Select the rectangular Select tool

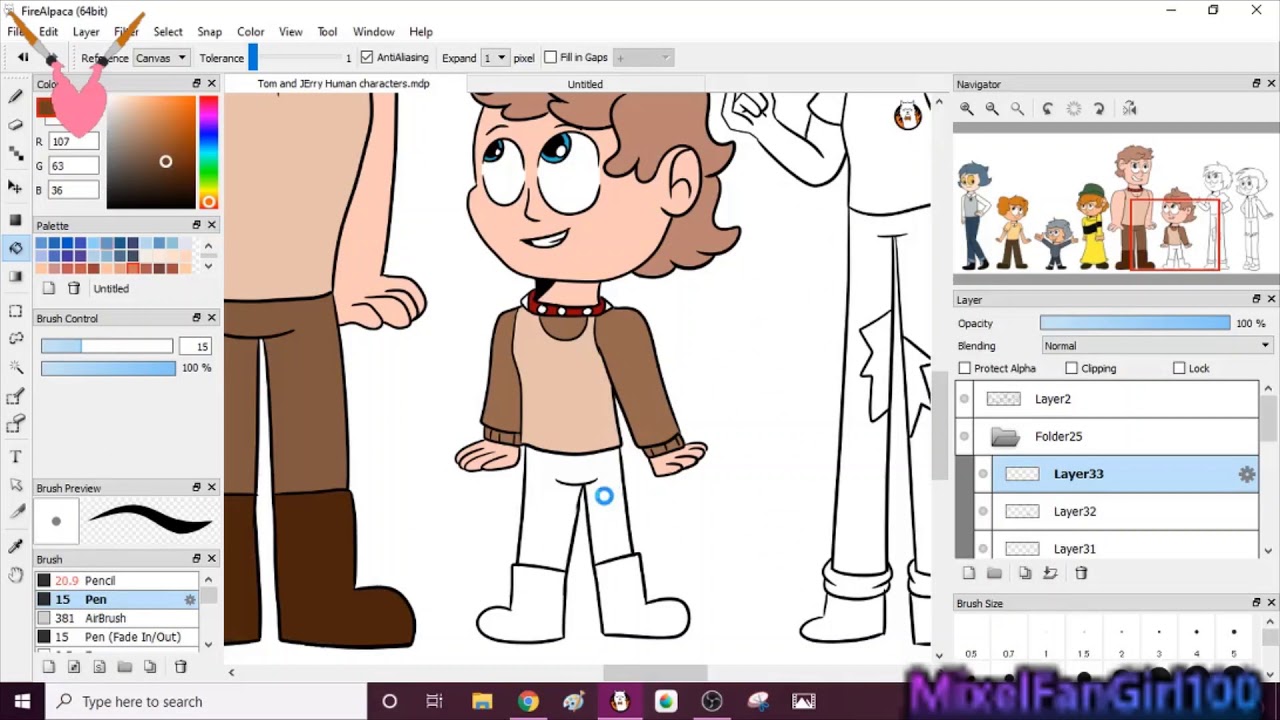point(15,311)
